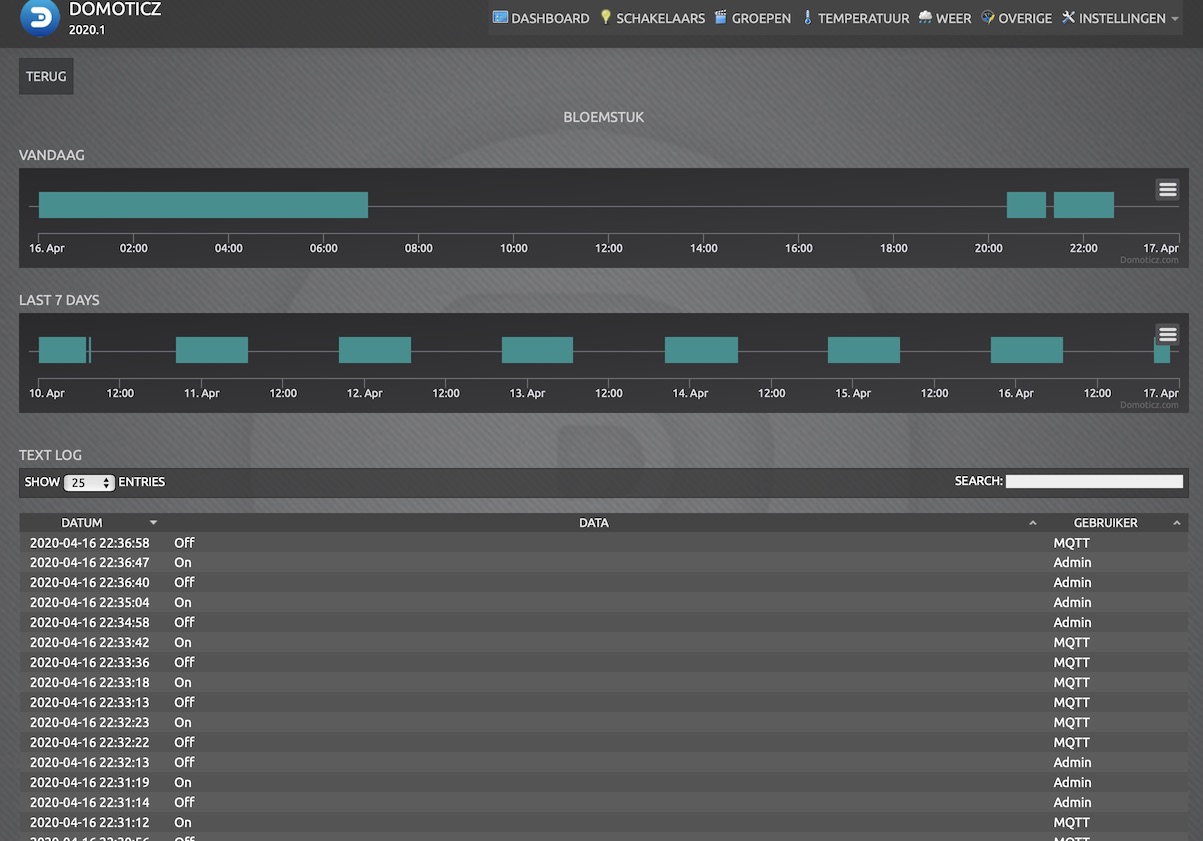Viewport: 1203px width, 841px height.
Task: Click the 15. Apr bar in 7-day chart
Action: coord(864,350)
